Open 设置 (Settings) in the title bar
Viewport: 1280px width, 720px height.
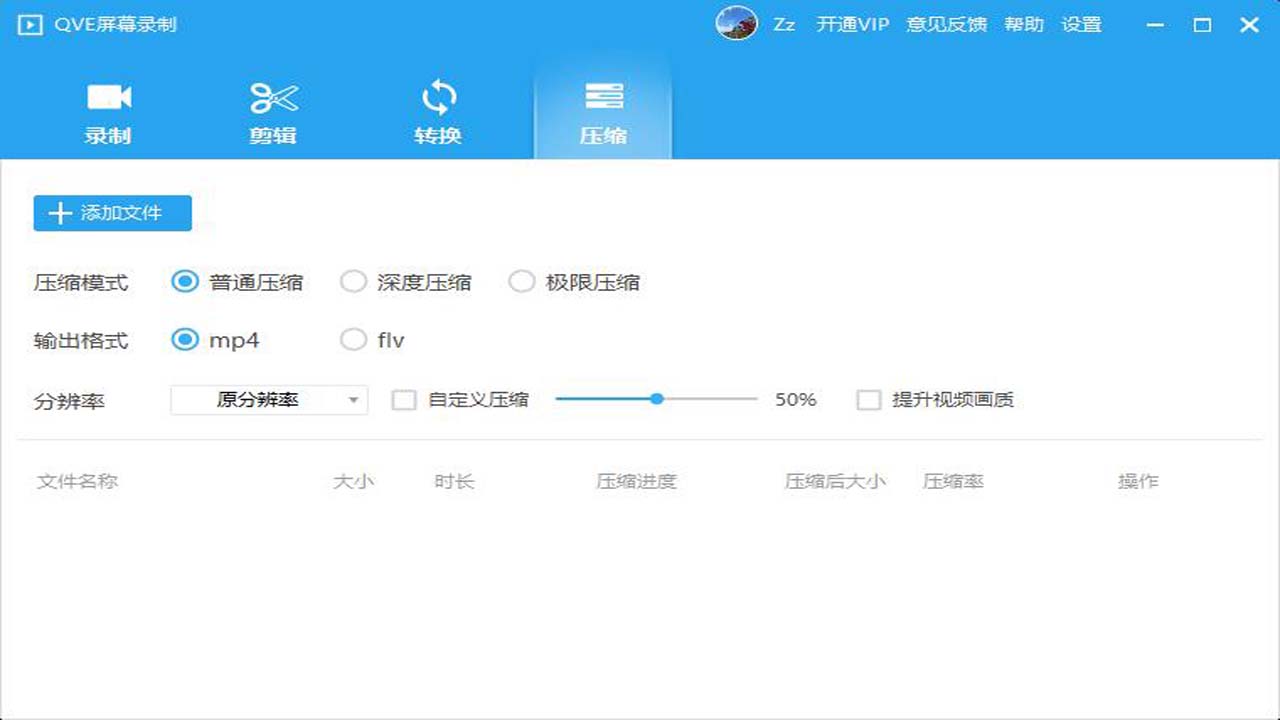(x=1084, y=24)
